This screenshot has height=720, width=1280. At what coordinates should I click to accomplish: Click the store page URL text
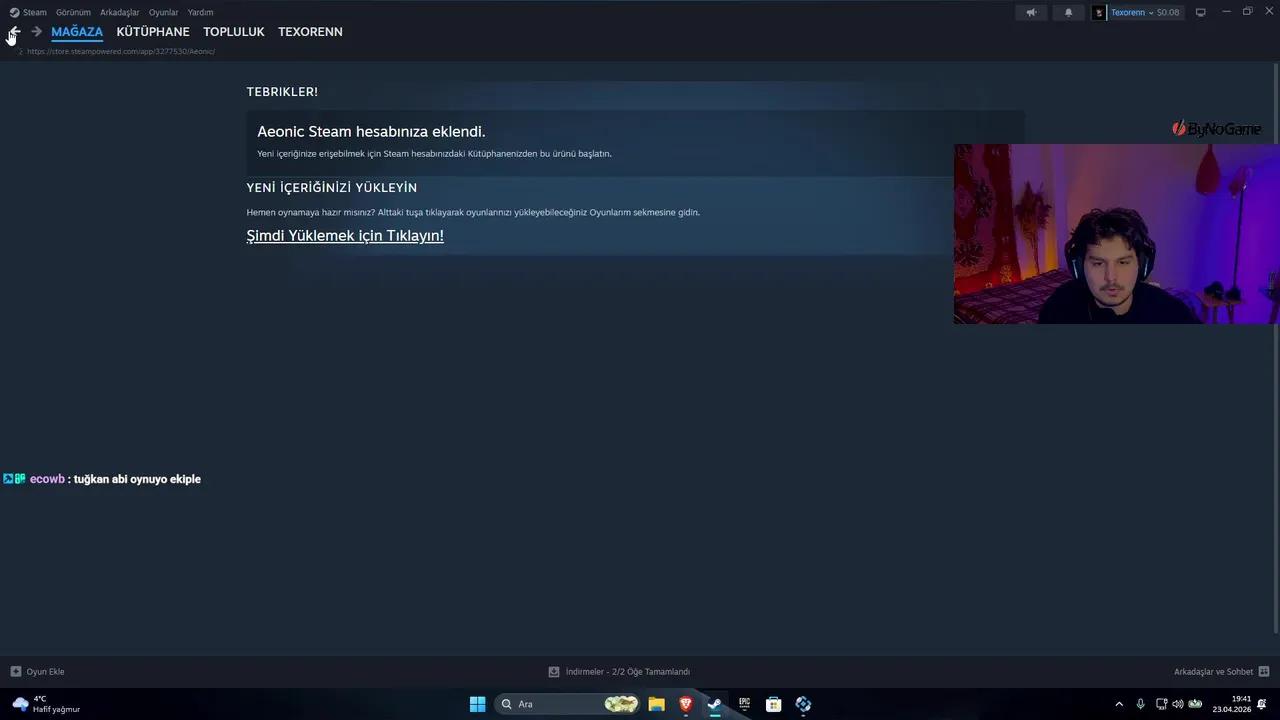click(121, 51)
